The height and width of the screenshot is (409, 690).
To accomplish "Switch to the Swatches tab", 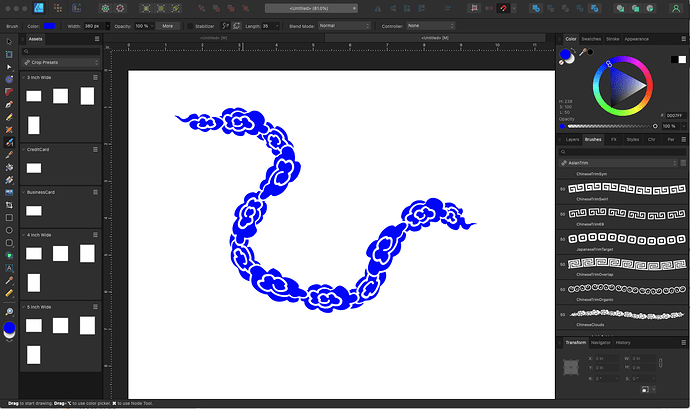I will 592,39.
